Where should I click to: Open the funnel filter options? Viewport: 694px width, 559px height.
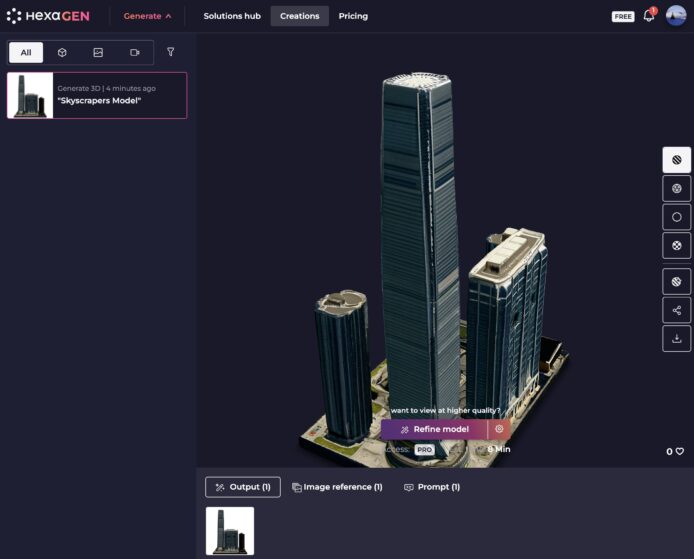[170, 52]
